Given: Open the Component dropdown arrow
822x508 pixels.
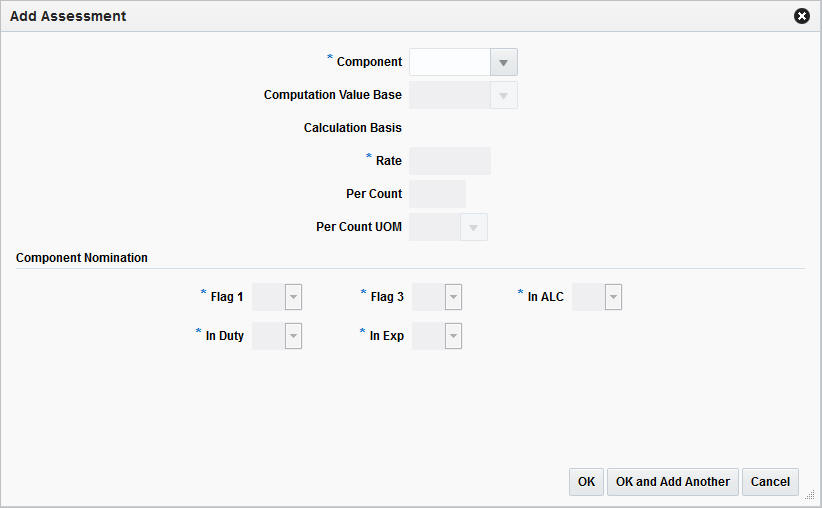Looking at the screenshot, I should tap(504, 63).
